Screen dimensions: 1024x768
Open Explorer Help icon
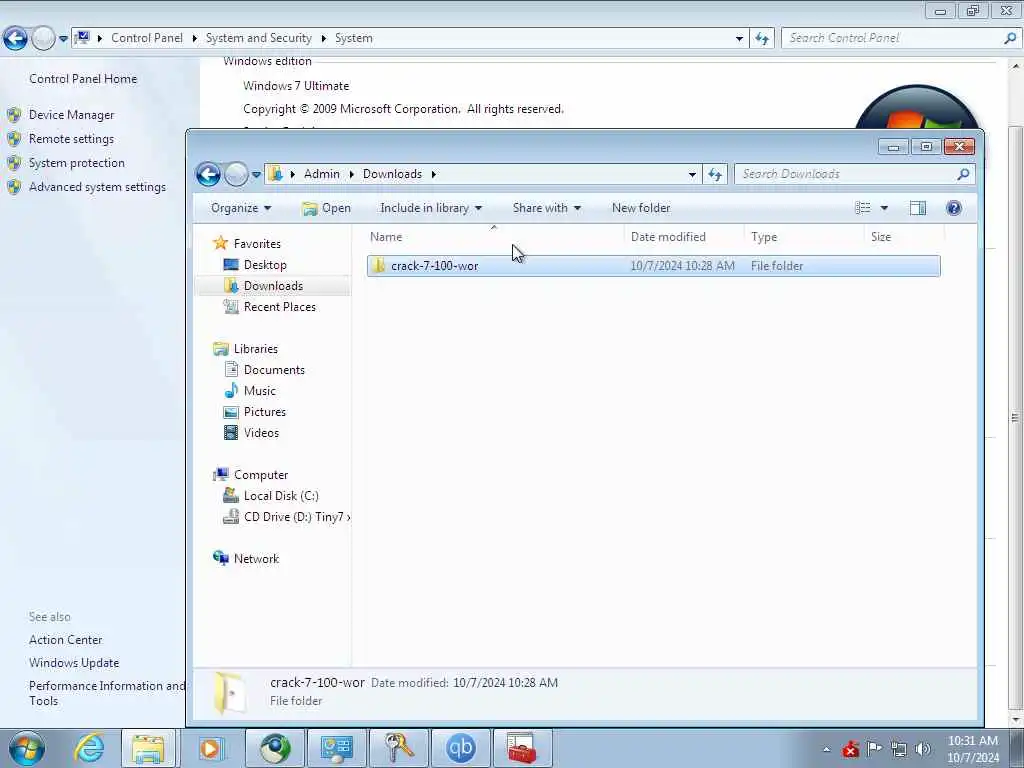click(x=953, y=208)
